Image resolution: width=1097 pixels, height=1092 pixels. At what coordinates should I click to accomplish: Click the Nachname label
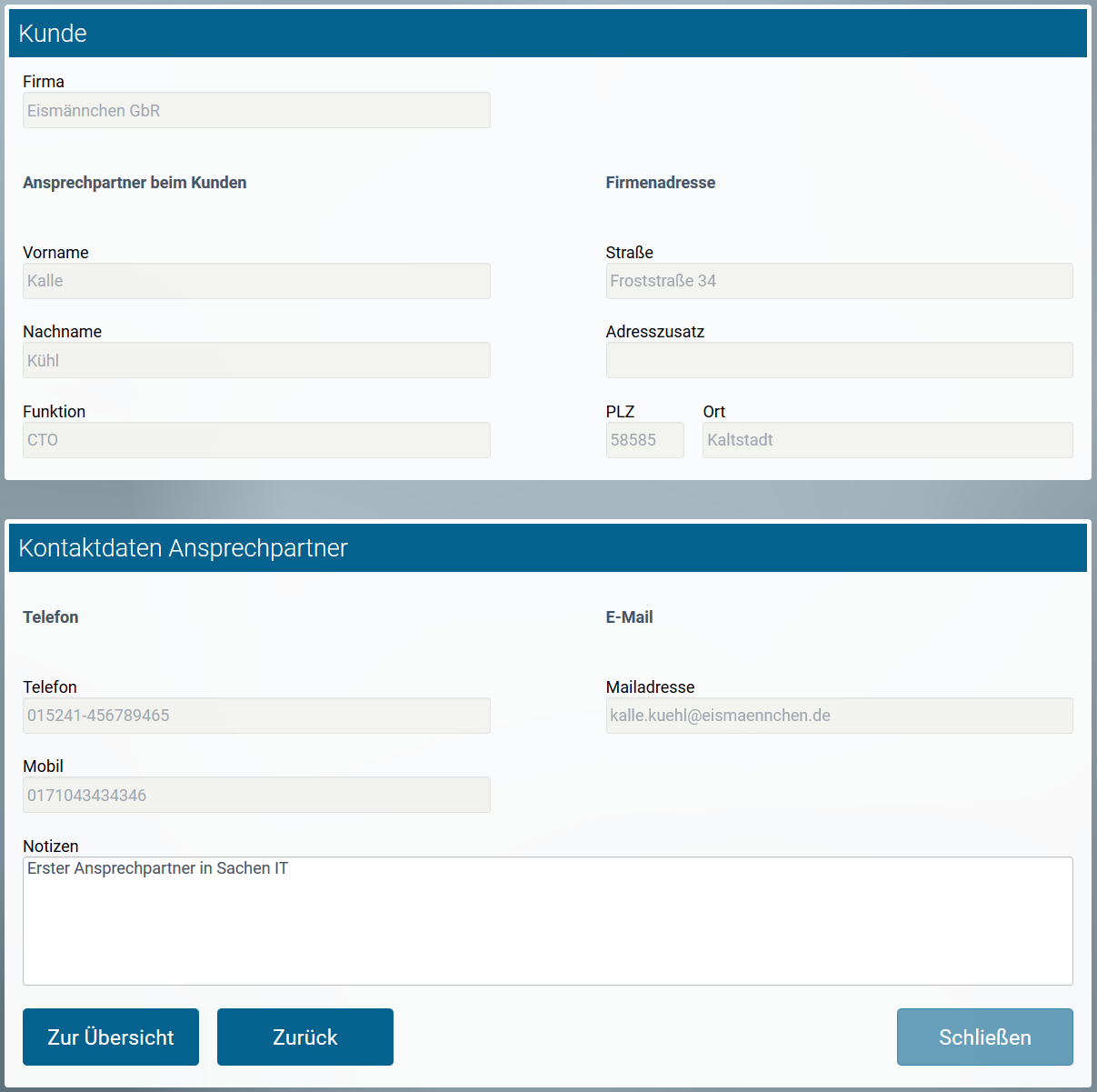(x=62, y=332)
